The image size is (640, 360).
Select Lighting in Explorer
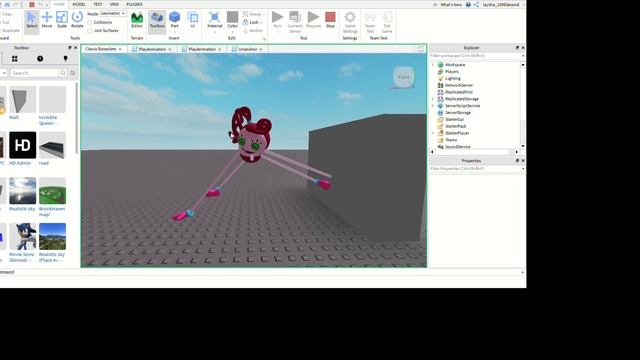click(x=452, y=78)
